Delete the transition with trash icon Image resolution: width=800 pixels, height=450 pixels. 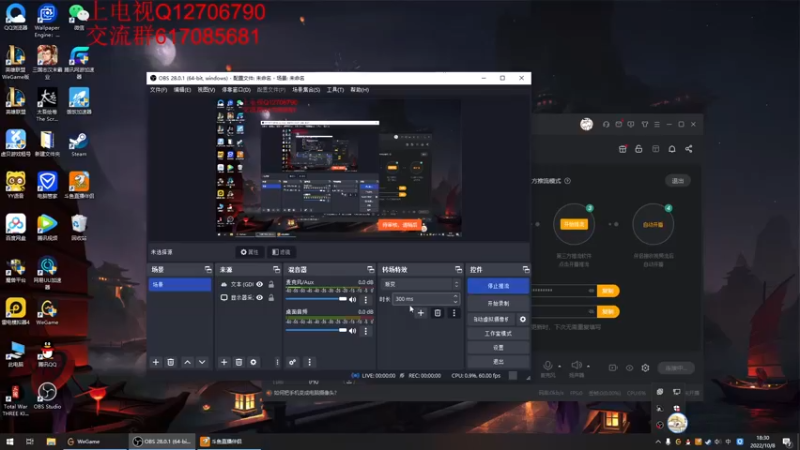click(x=437, y=313)
